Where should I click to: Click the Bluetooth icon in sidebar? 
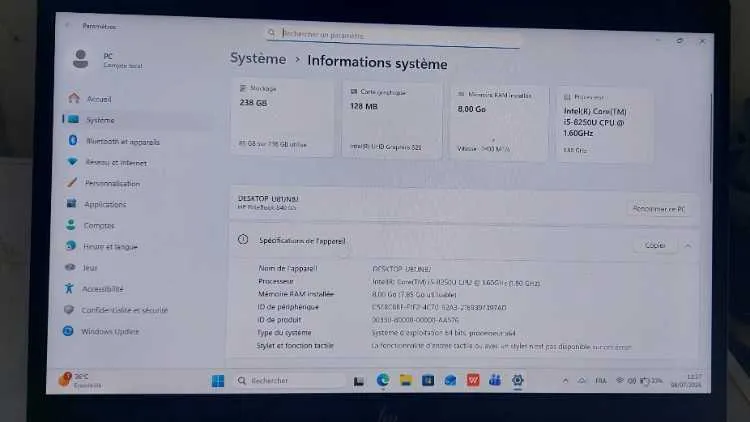click(73, 140)
